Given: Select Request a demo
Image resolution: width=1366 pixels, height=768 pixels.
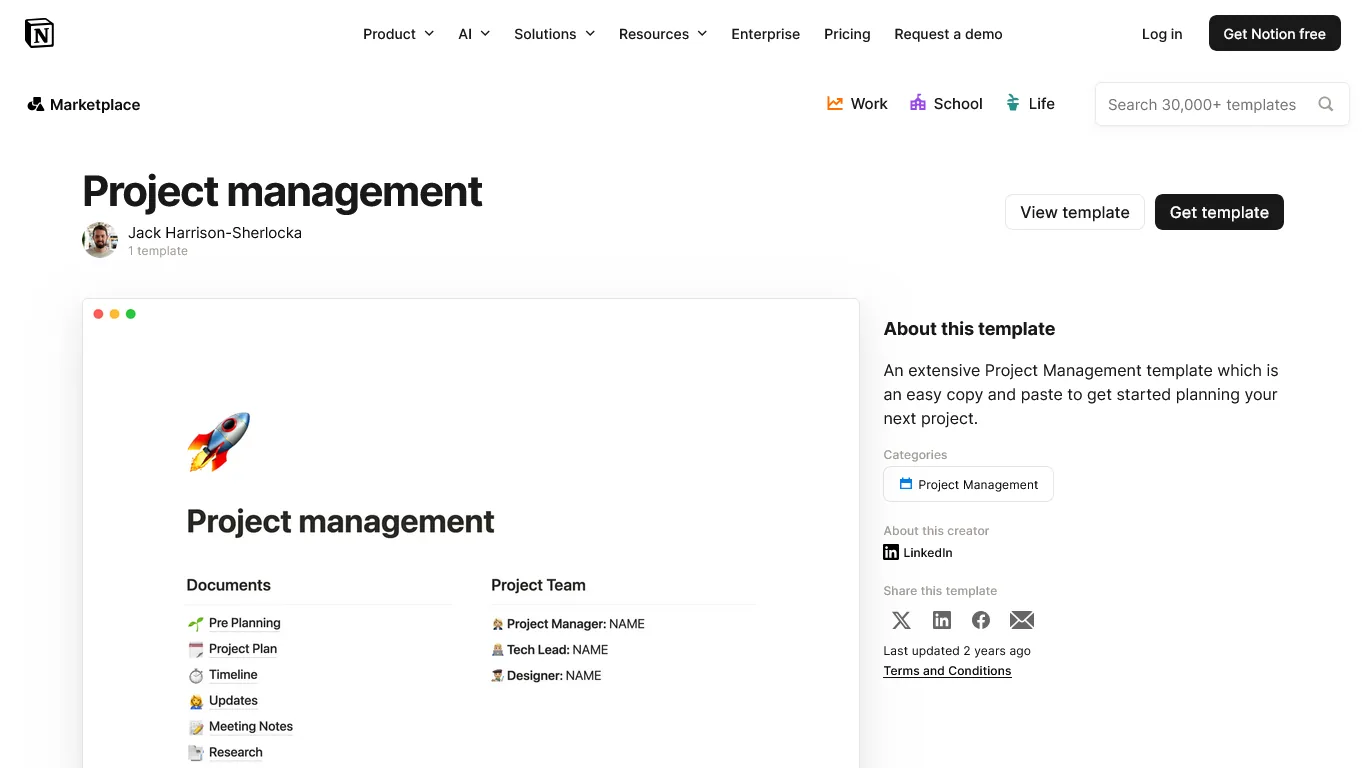Looking at the screenshot, I should click(948, 34).
